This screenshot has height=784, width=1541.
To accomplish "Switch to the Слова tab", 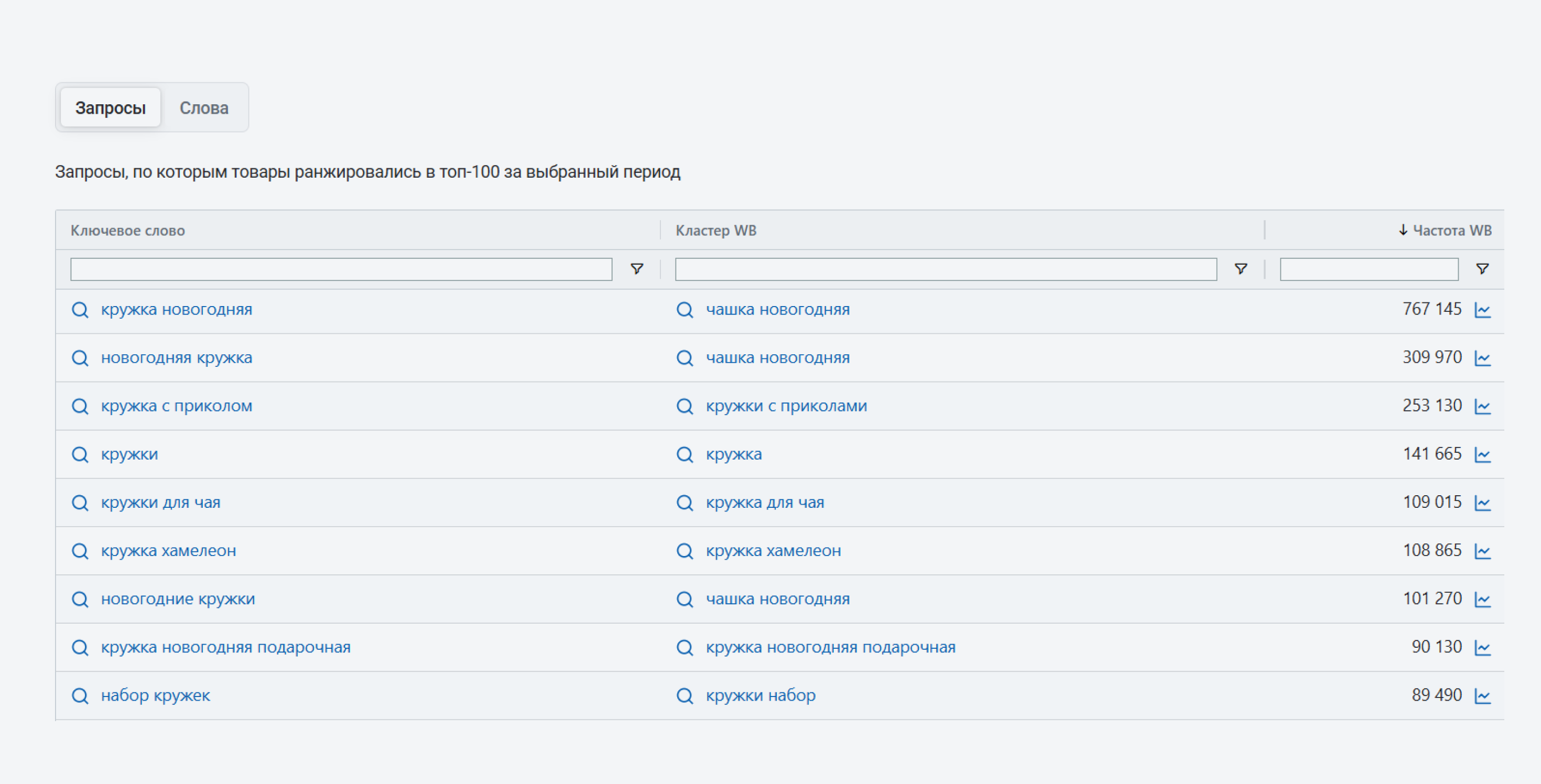I will 204,107.
